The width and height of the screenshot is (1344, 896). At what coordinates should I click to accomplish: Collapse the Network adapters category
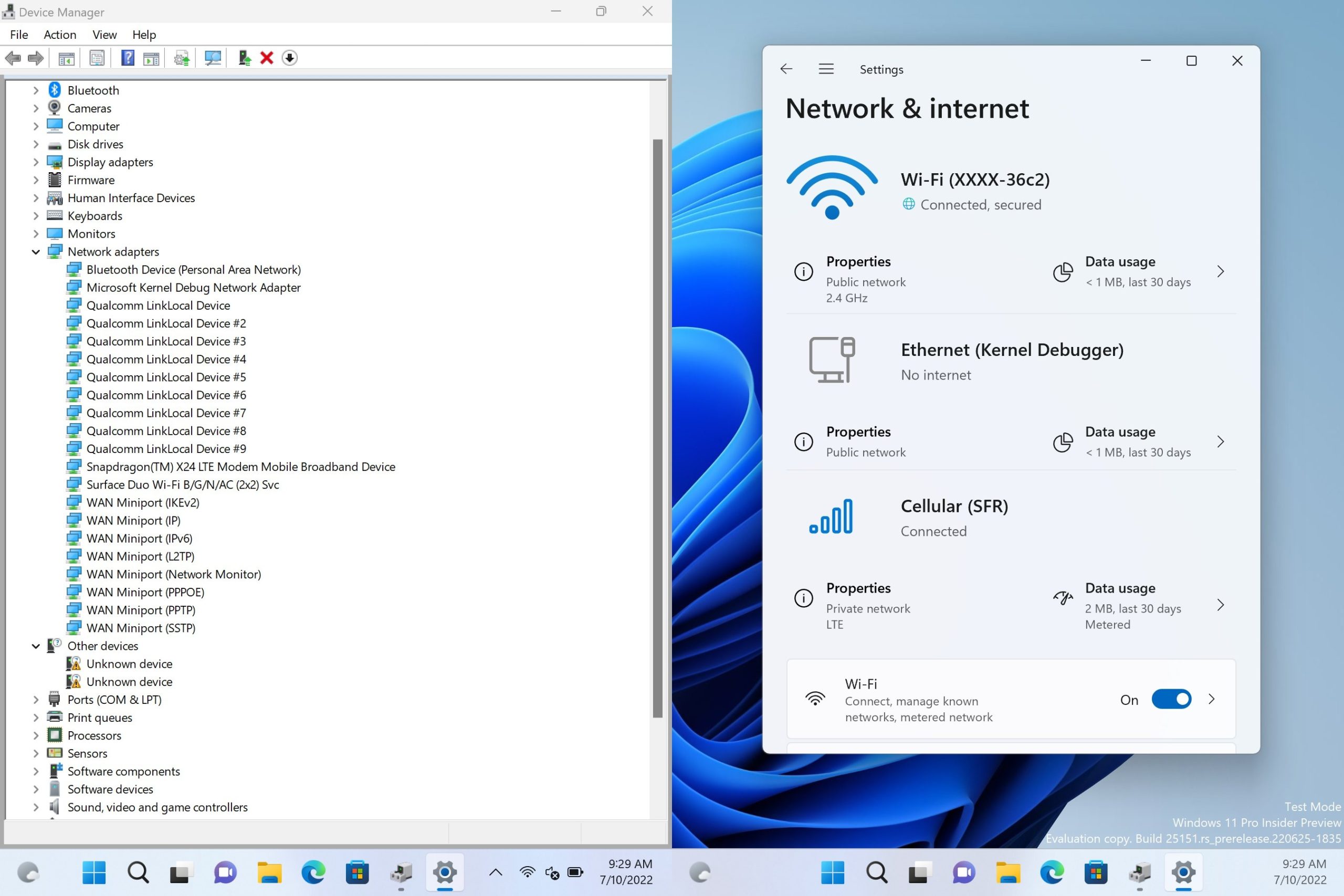point(35,251)
